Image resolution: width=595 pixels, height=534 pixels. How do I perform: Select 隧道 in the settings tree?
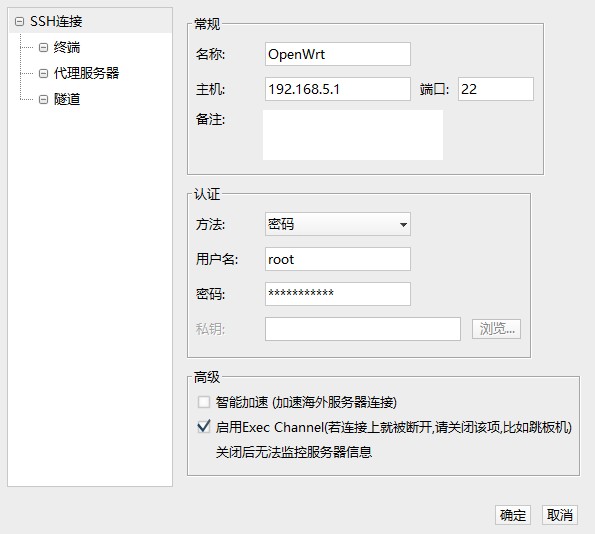[67, 99]
